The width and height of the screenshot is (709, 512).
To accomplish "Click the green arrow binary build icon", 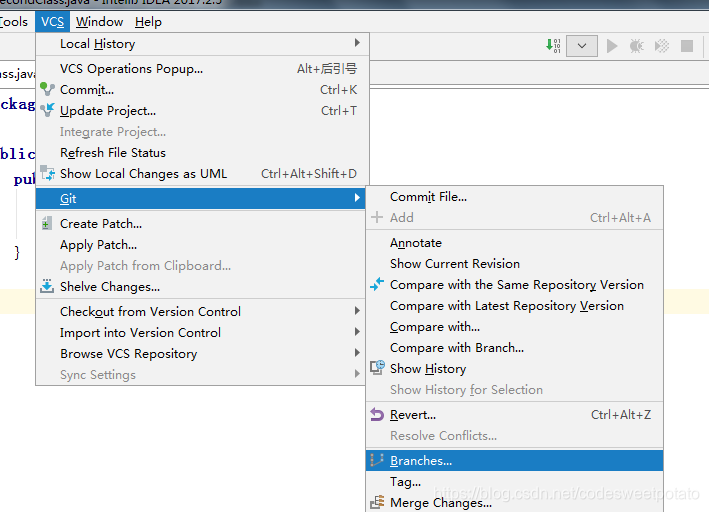I will pos(553,46).
